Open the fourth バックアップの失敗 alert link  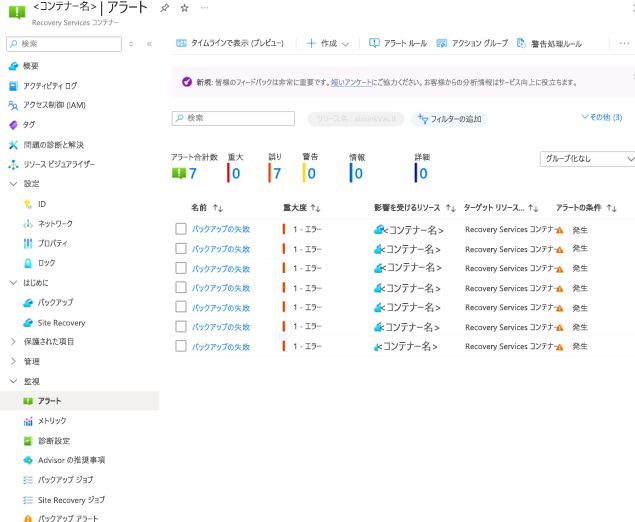[221, 288]
